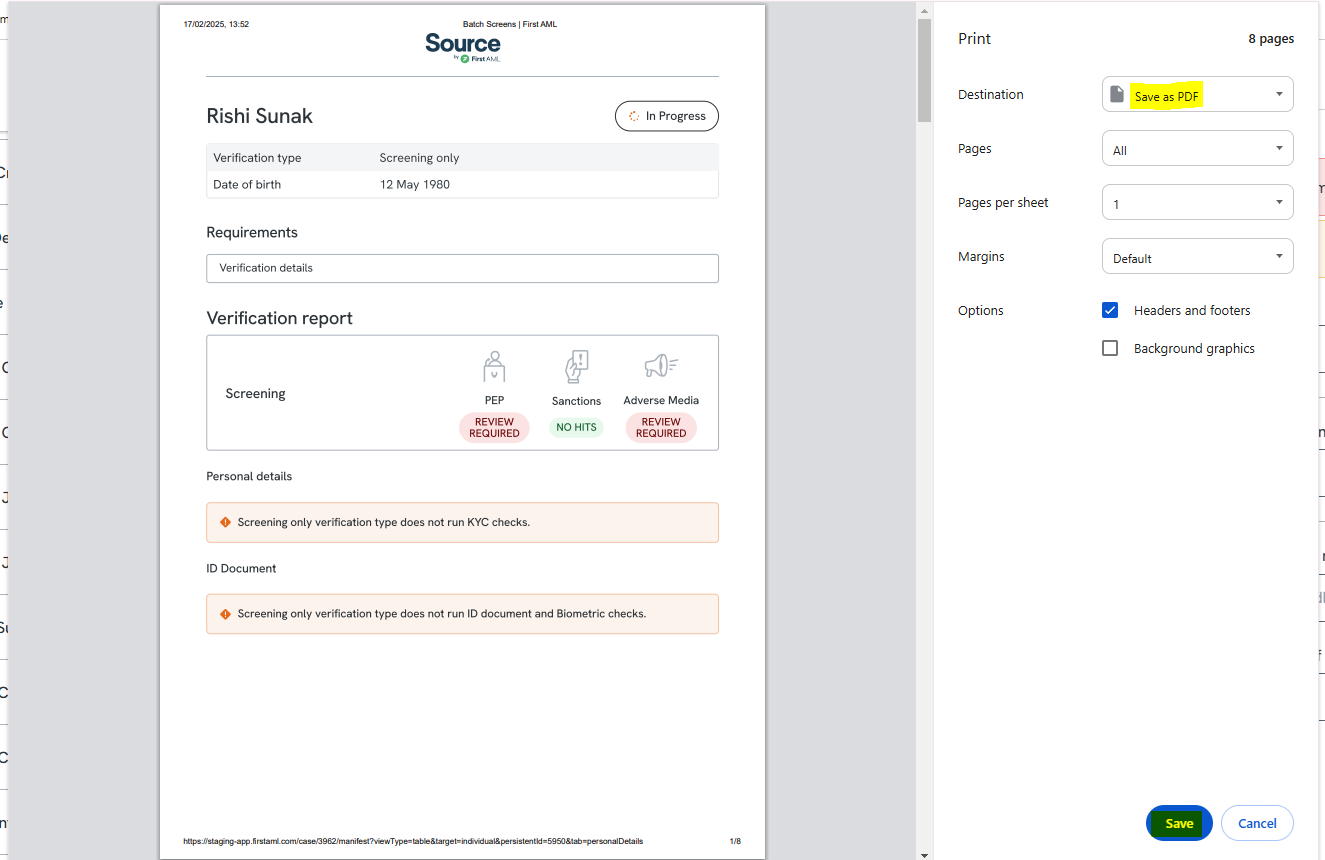Click the Sanctions hand icon in preview

[x=577, y=367]
